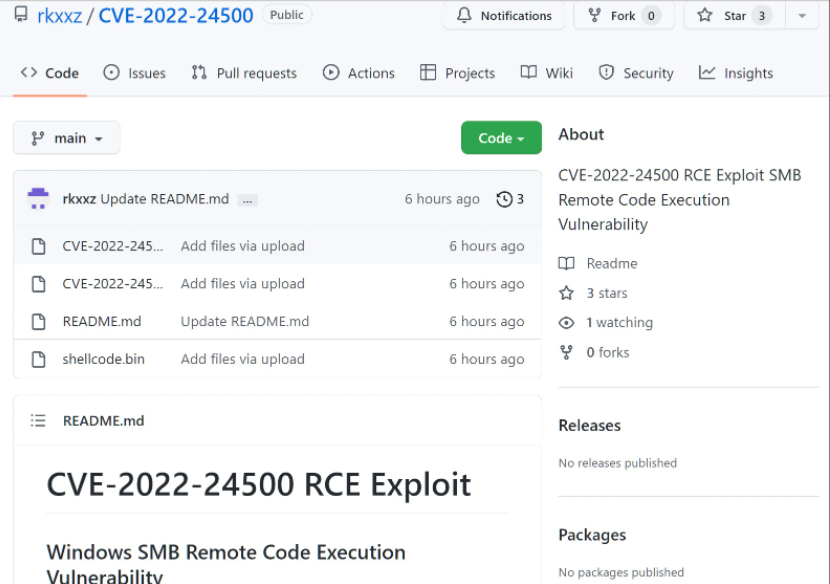Image resolution: width=830 pixels, height=584 pixels.
Task: Open the 1 watching link
Action: (x=619, y=322)
